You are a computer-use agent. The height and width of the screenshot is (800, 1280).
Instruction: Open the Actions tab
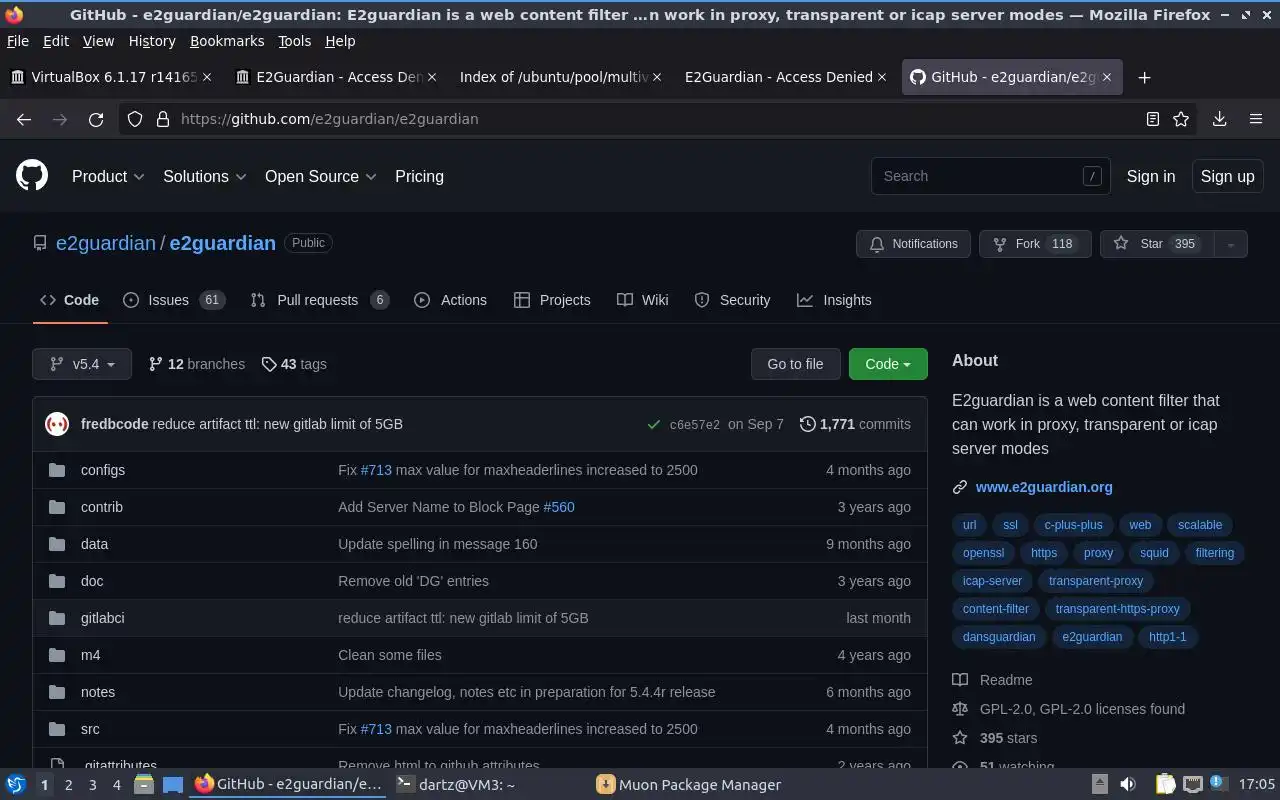[450, 300]
